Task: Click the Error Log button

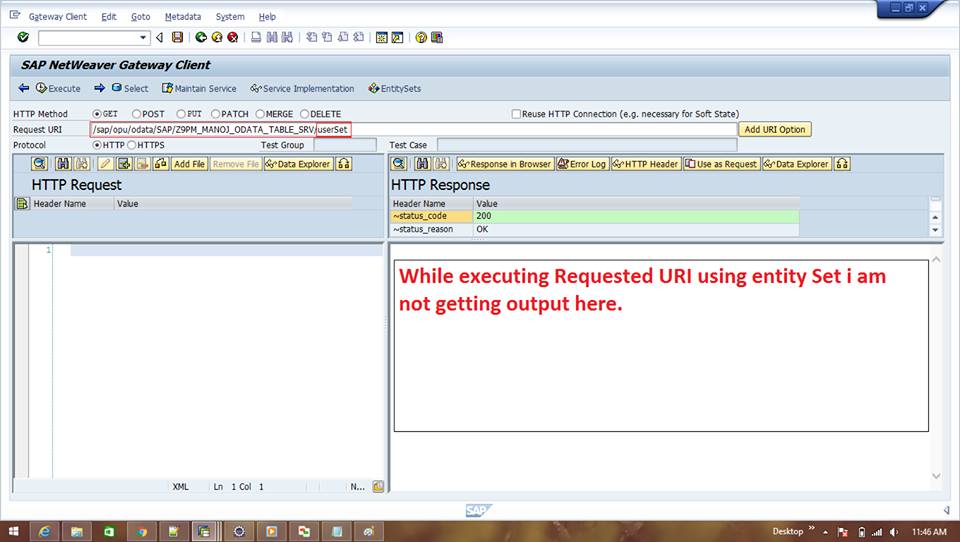Action: pos(582,164)
